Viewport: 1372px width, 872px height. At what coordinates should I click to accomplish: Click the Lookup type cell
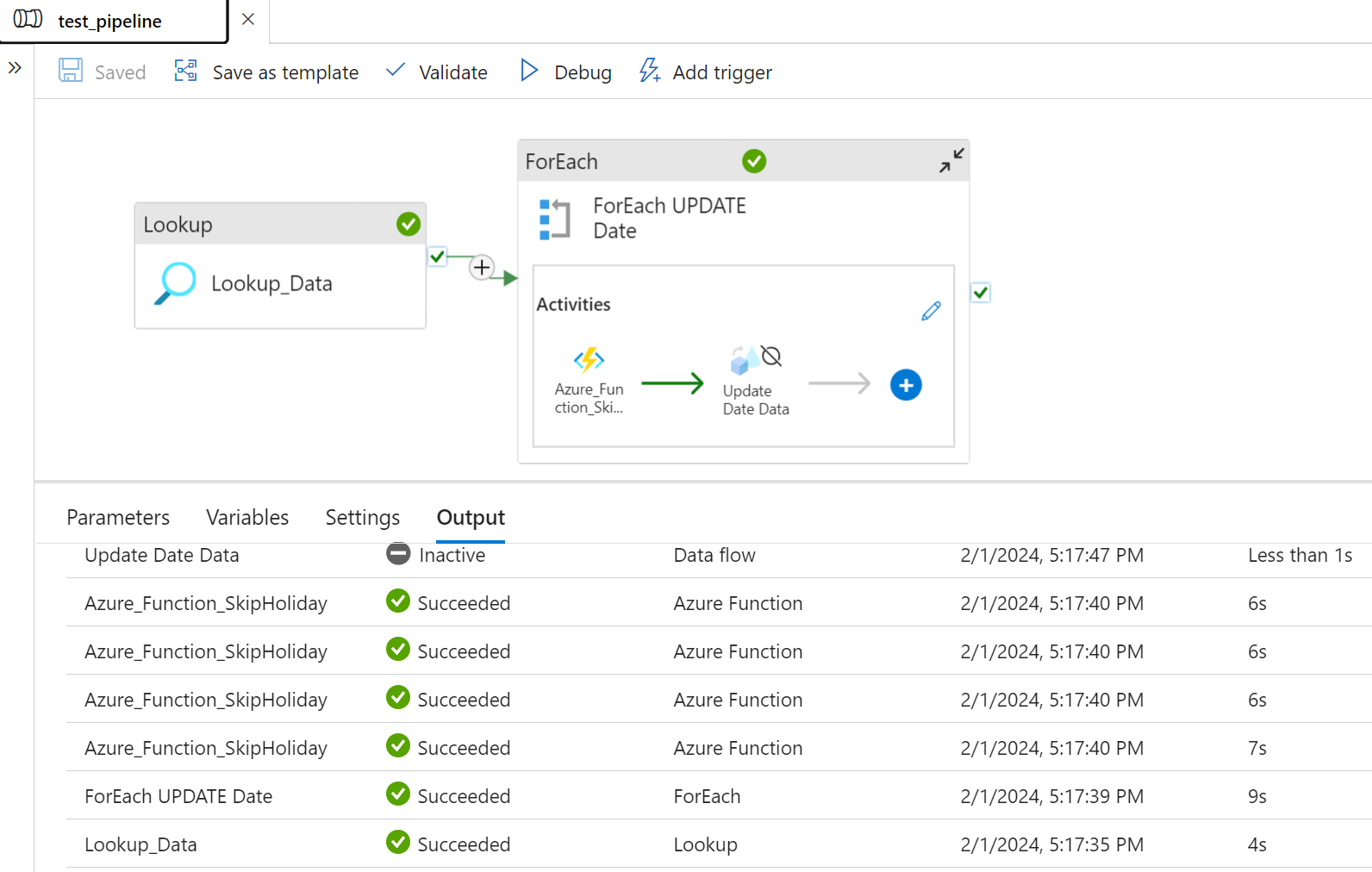[x=705, y=844]
